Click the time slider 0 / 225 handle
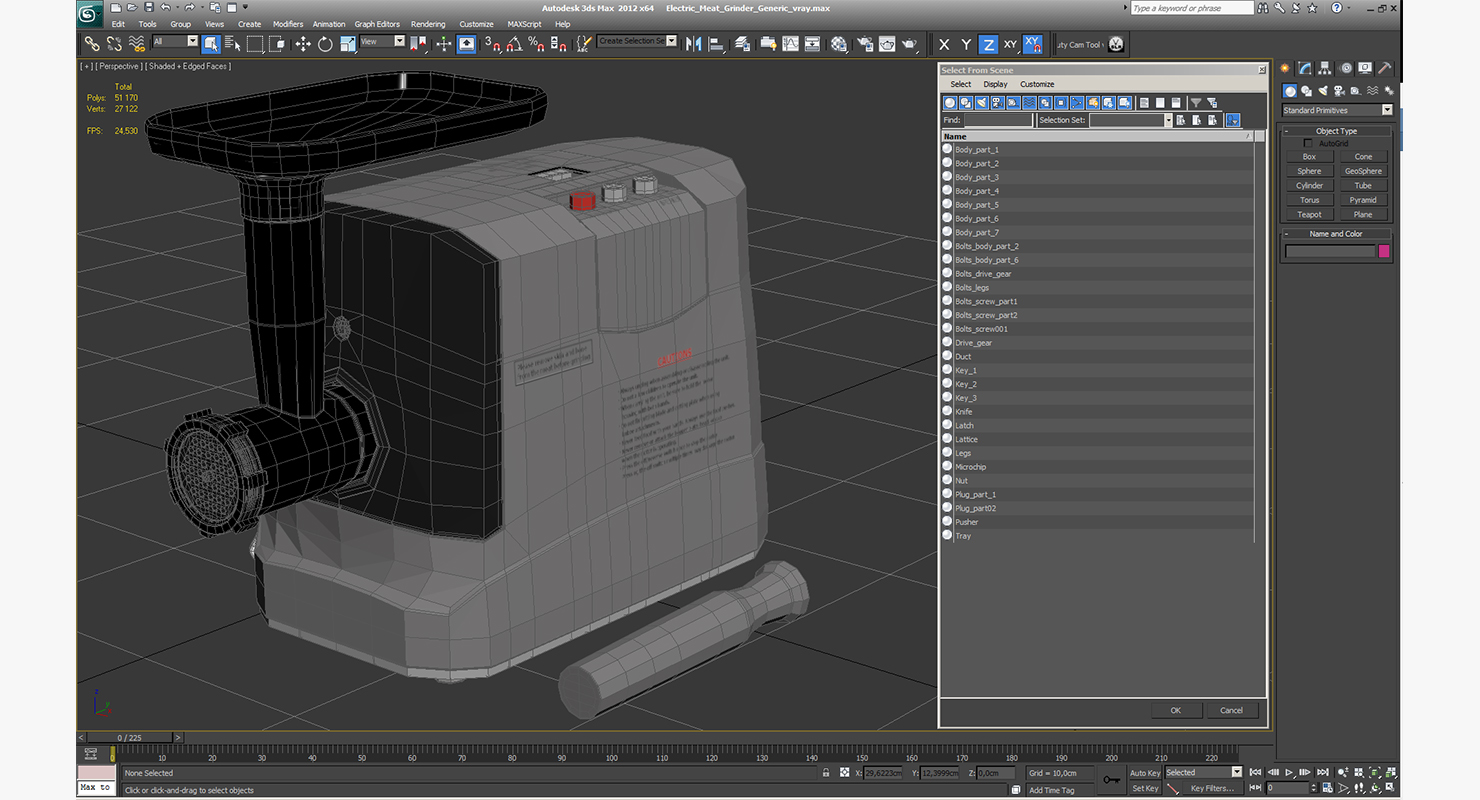This screenshot has height=800, width=1480. [x=130, y=738]
